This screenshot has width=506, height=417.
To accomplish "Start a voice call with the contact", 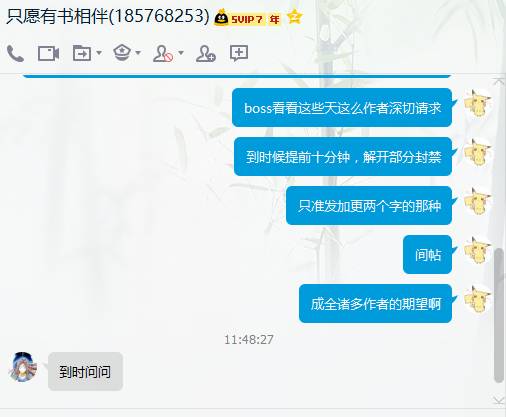I will point(15,53).
